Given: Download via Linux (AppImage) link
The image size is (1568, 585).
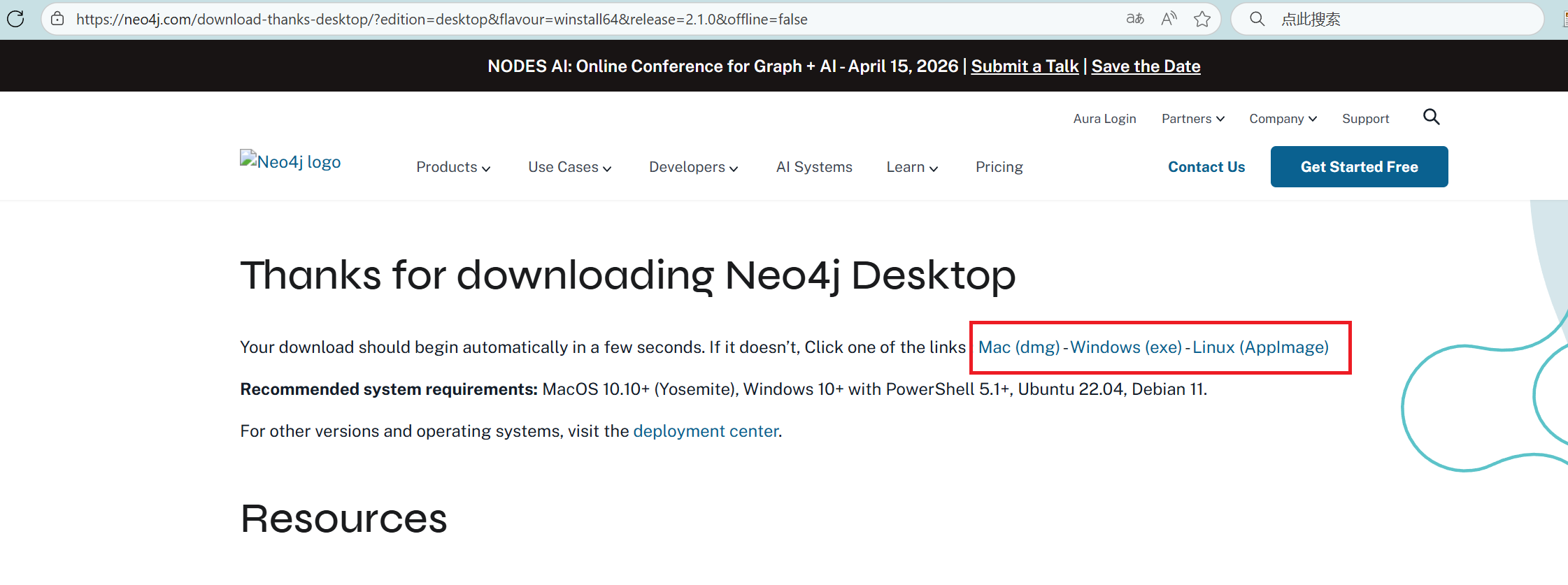Looking at the screenshot, I should [1260, 347].
